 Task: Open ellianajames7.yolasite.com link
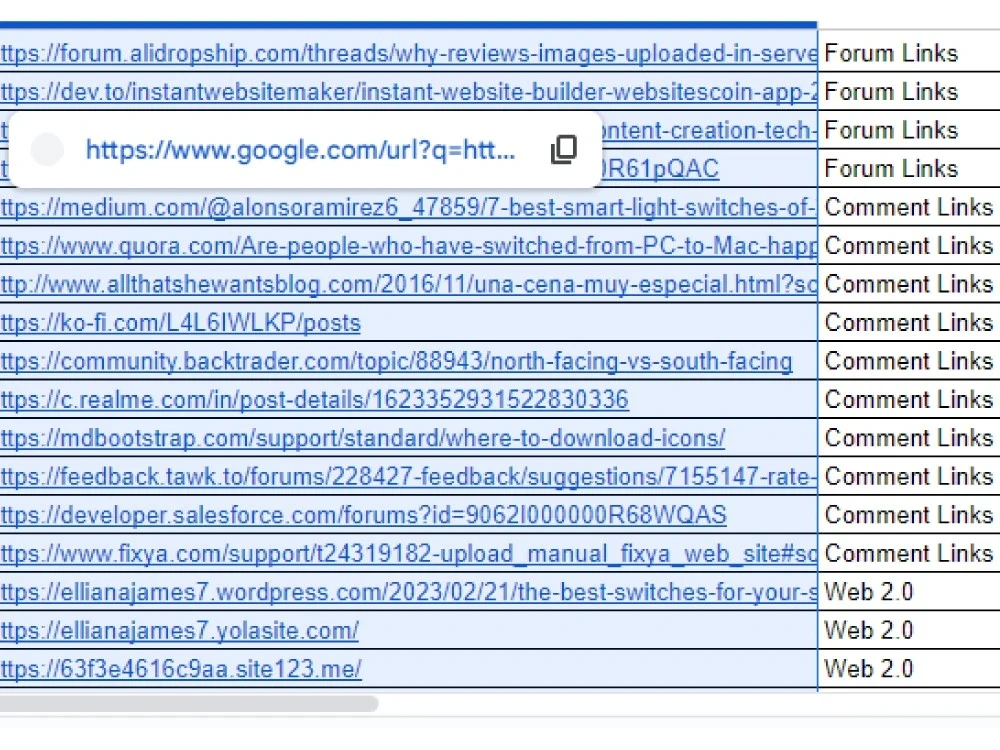tap(179, 631)
